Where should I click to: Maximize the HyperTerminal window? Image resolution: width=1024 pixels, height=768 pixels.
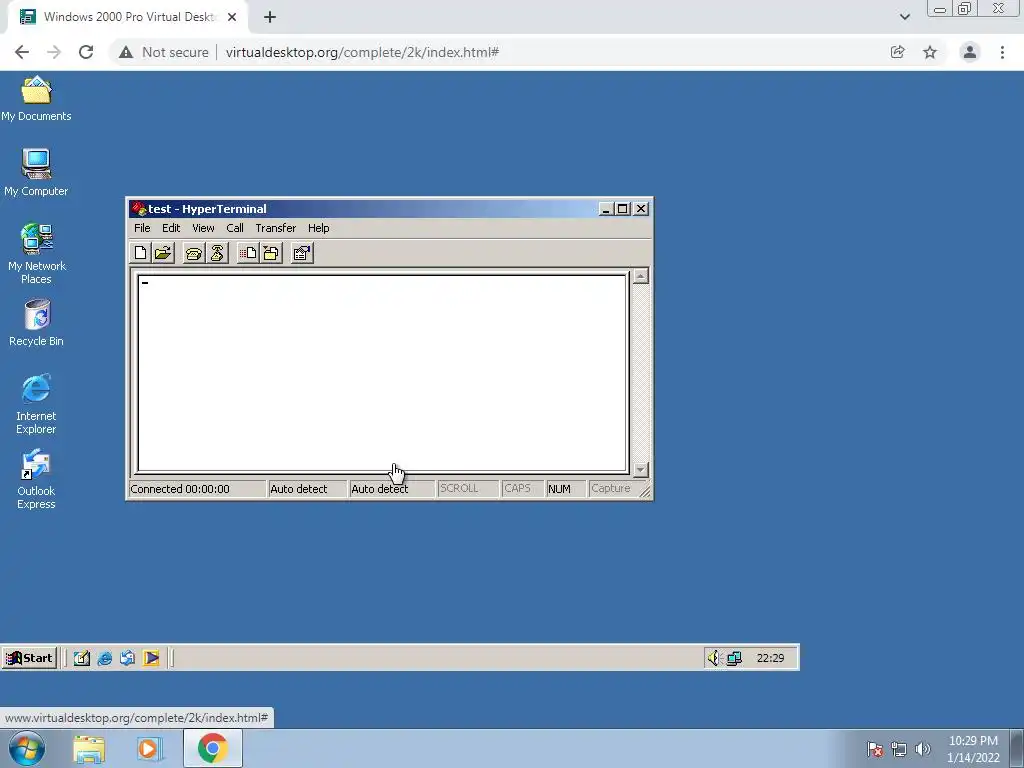tap(622, 209)
